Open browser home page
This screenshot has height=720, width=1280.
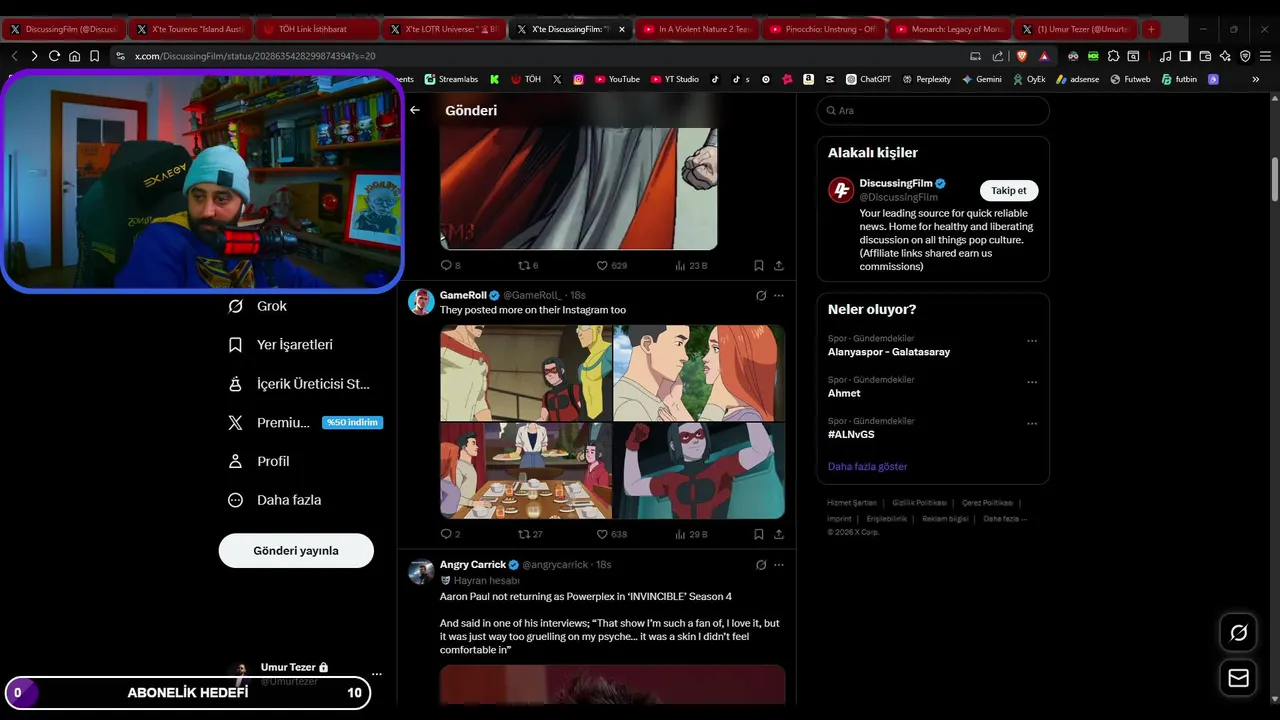tap(74, 56)
